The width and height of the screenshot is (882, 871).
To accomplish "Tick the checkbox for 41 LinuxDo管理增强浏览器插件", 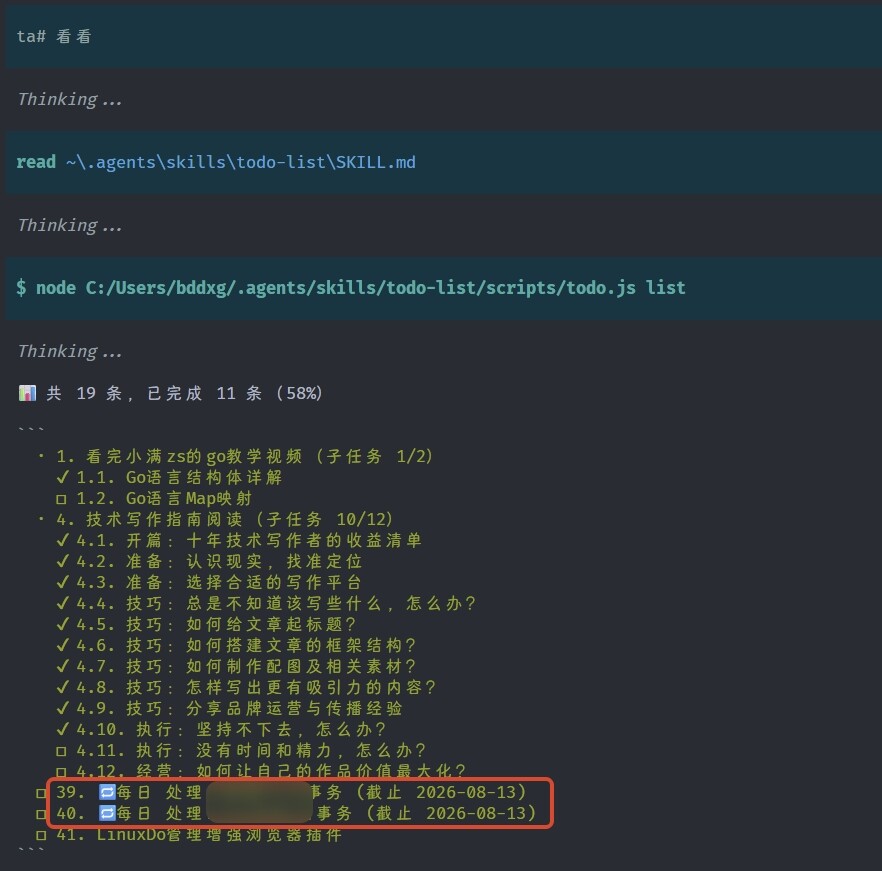I will coord(41,836).
